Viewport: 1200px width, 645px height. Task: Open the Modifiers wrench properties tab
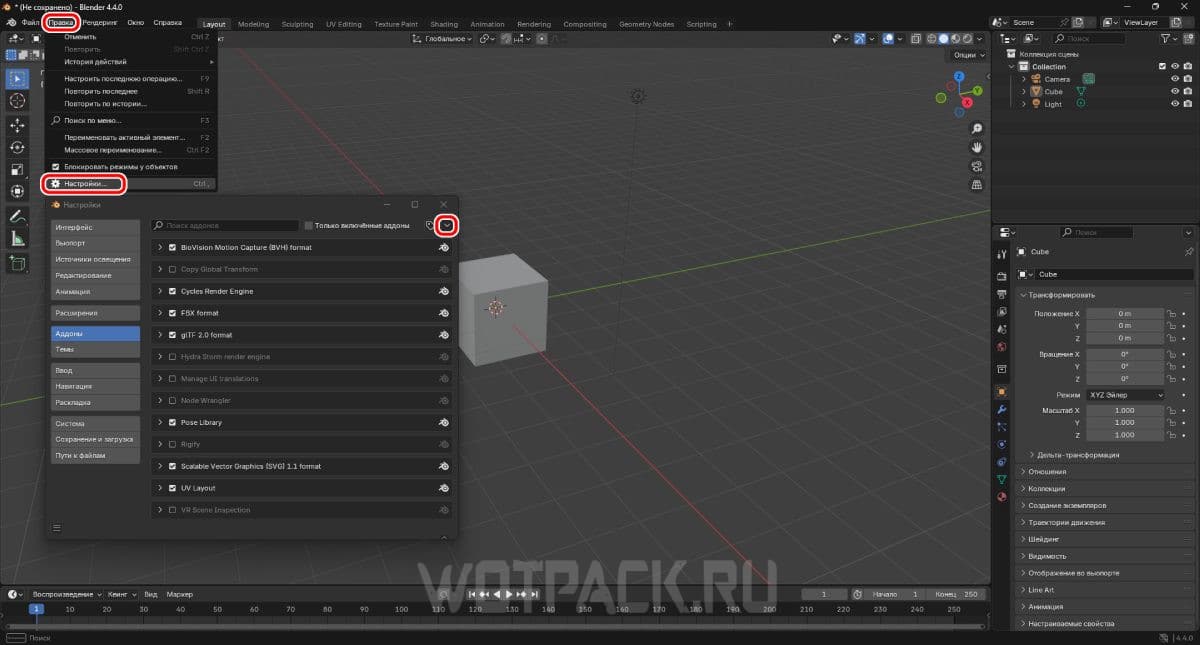[1001, 409]
